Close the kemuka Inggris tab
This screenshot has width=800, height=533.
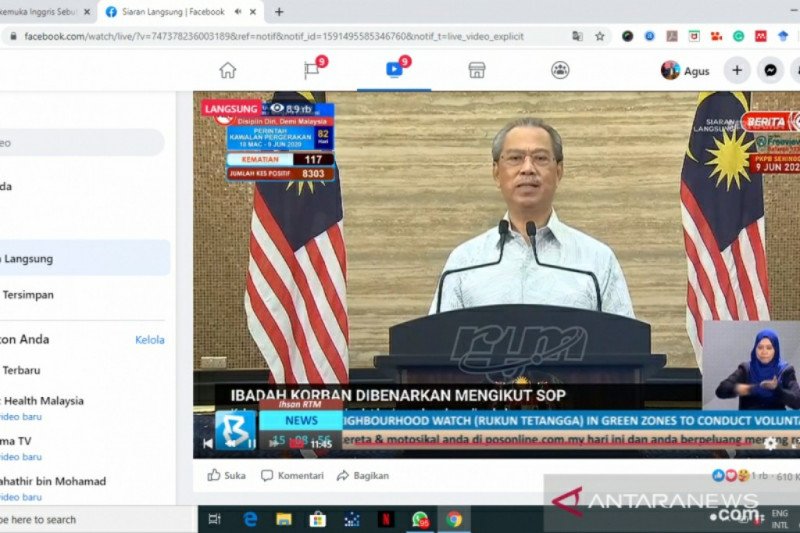point(86,12)
